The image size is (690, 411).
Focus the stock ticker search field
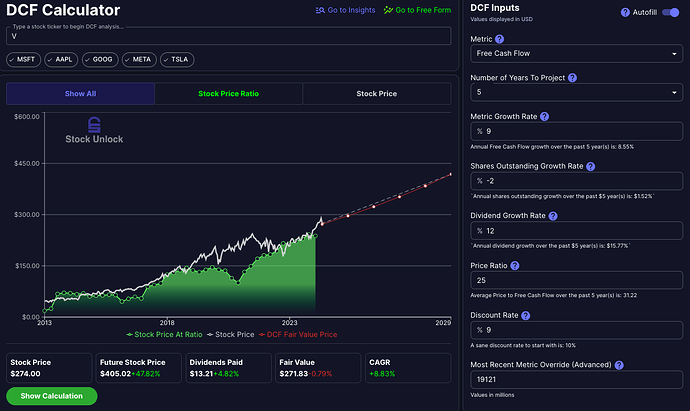point(228,36)
